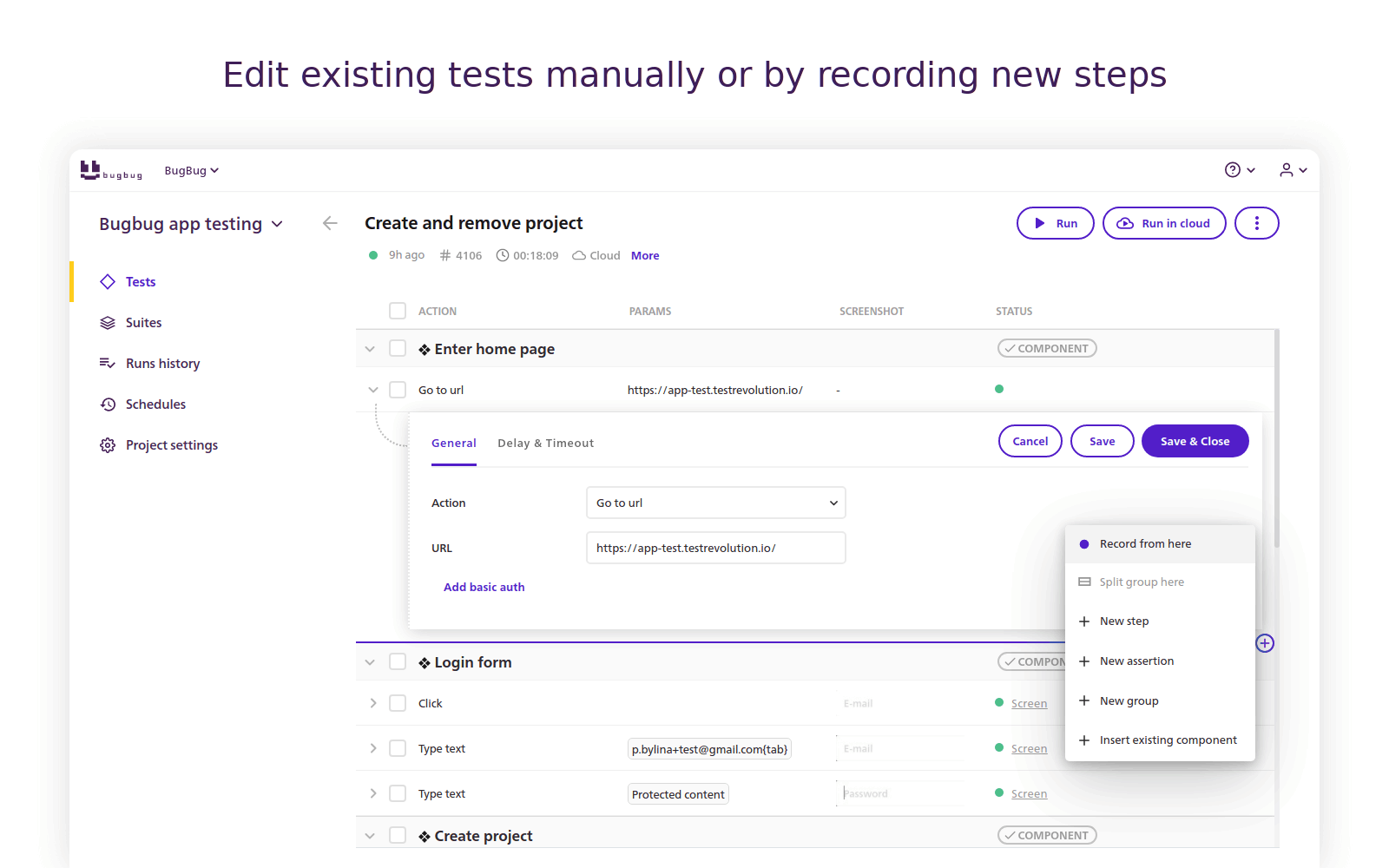Open the Action dropdown showing Go to url
This screenshot has width=1389, height=868.
coord(714,503)
